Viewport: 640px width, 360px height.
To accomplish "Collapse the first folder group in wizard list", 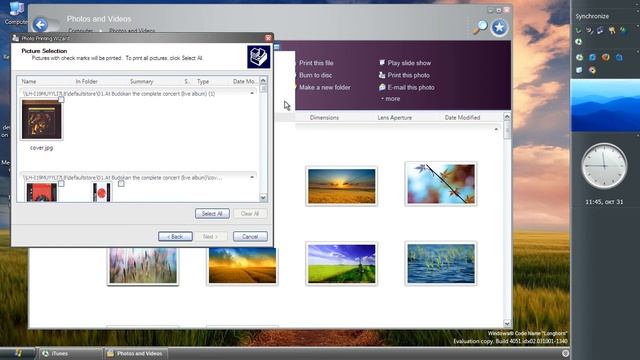I will point(252,93).
